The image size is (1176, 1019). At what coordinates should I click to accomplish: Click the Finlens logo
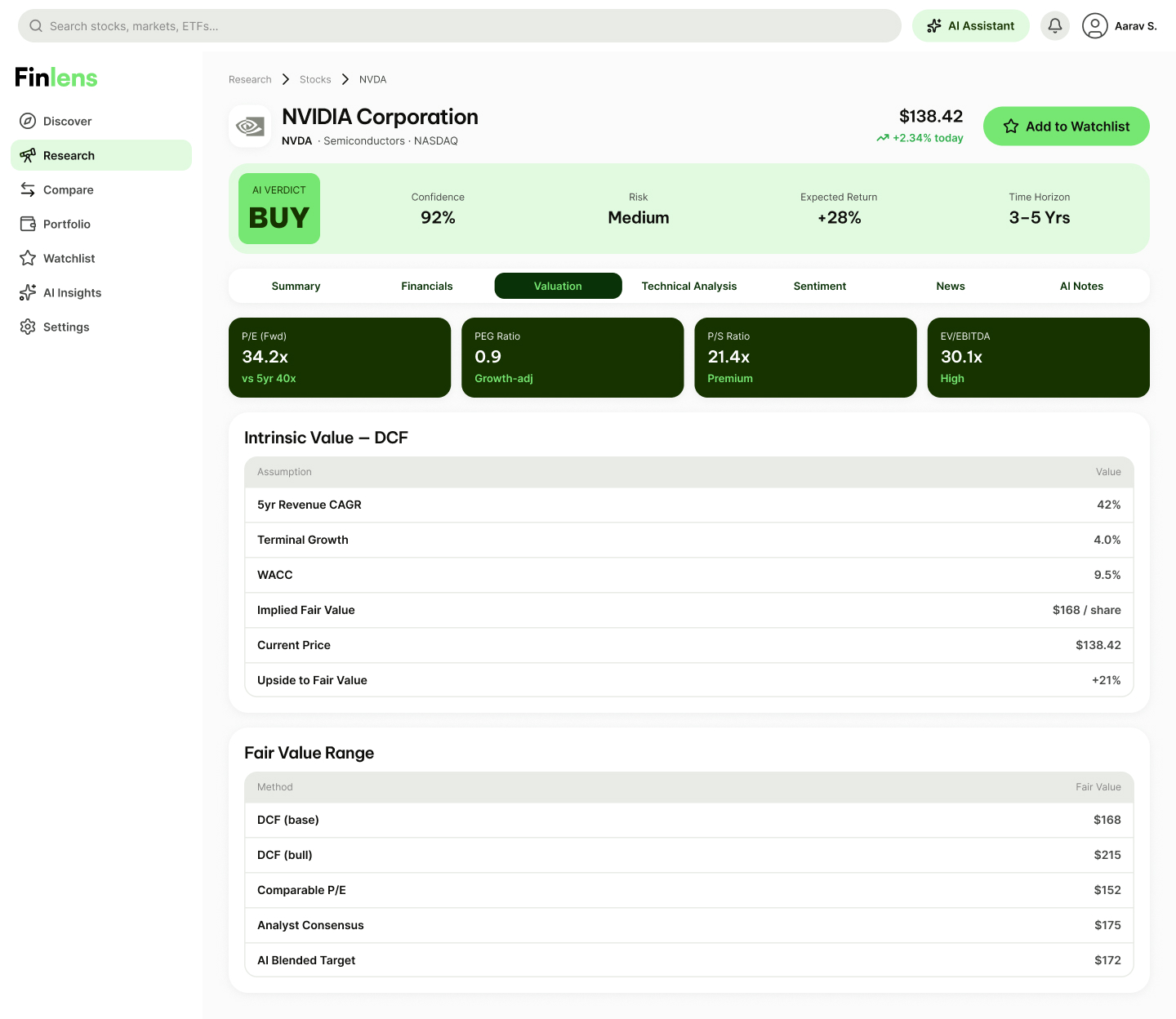tap(56, 78)
